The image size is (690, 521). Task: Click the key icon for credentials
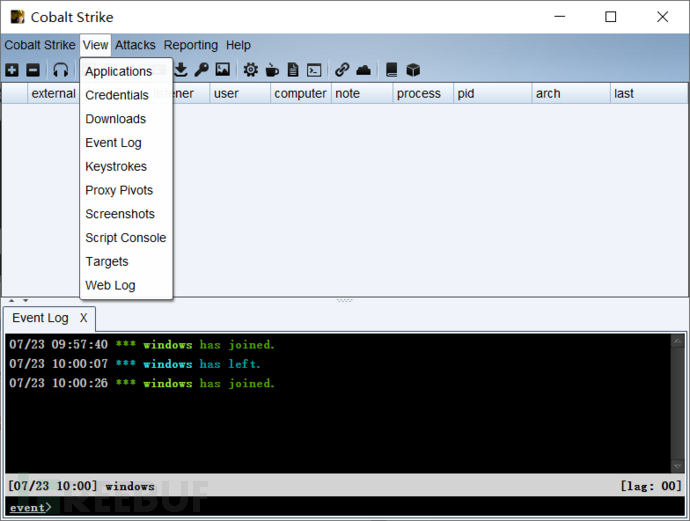(x=201, y=70)
